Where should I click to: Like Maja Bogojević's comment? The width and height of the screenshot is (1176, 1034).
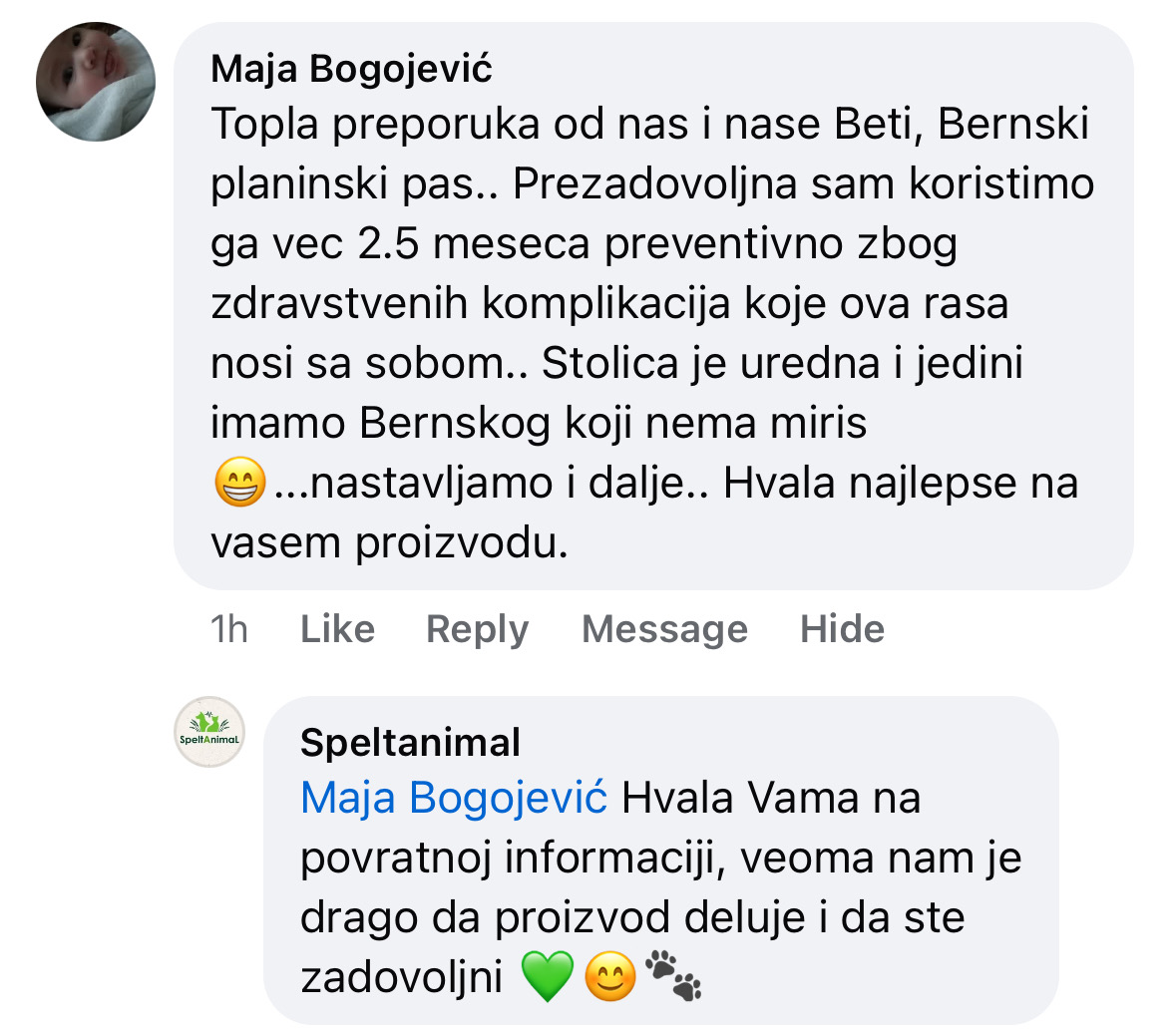click(x=337, y=629)
